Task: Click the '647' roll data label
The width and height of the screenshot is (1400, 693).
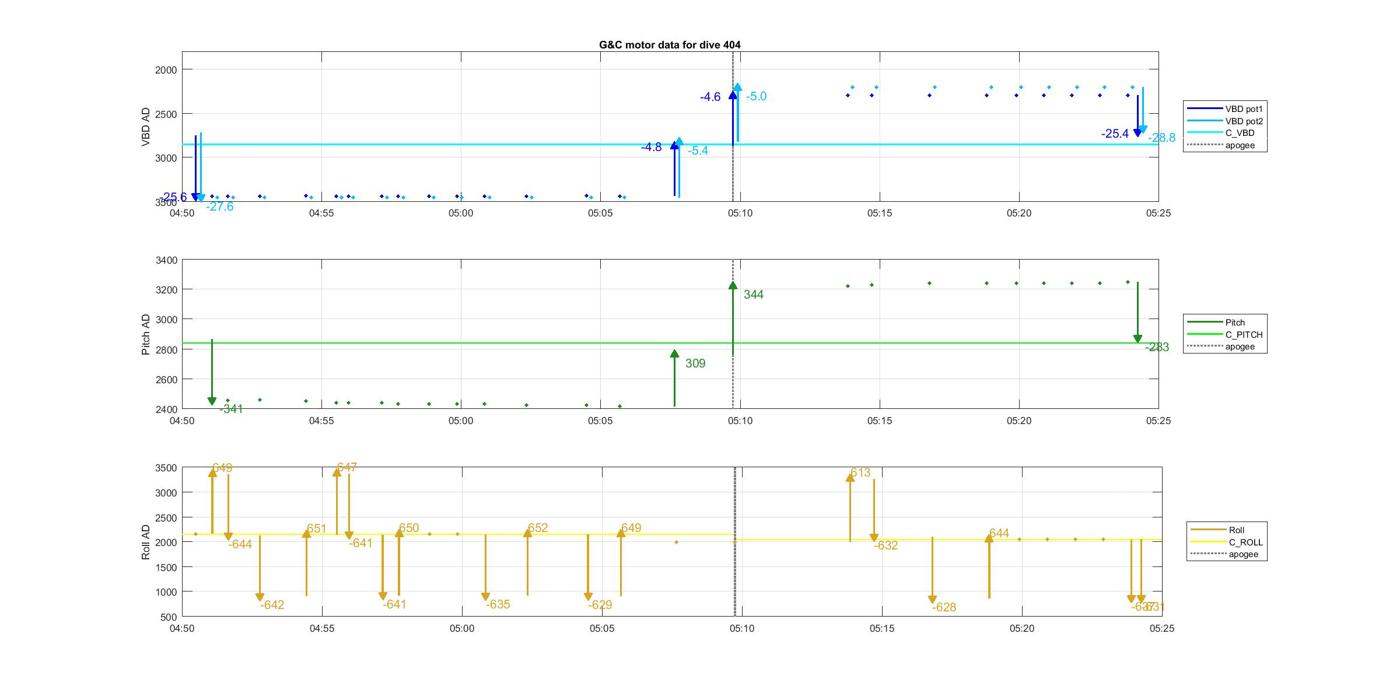Action: 347,468
